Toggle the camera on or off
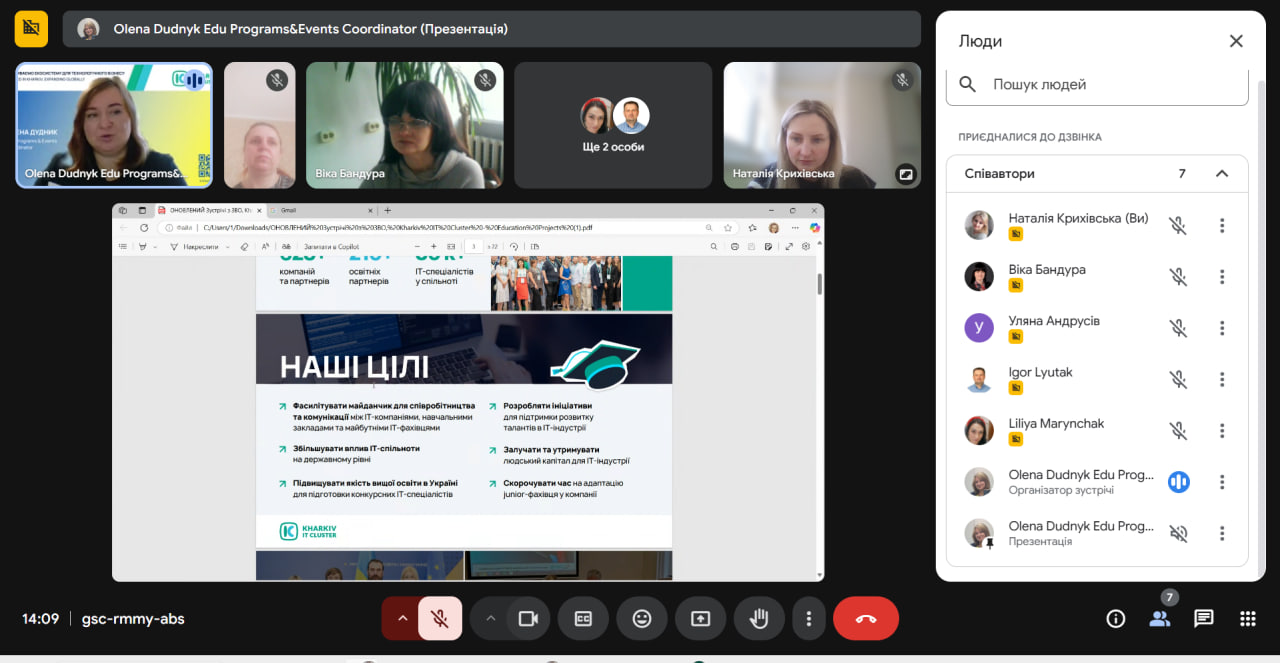This screenshot has width=1280, height=663. point(528,618)
